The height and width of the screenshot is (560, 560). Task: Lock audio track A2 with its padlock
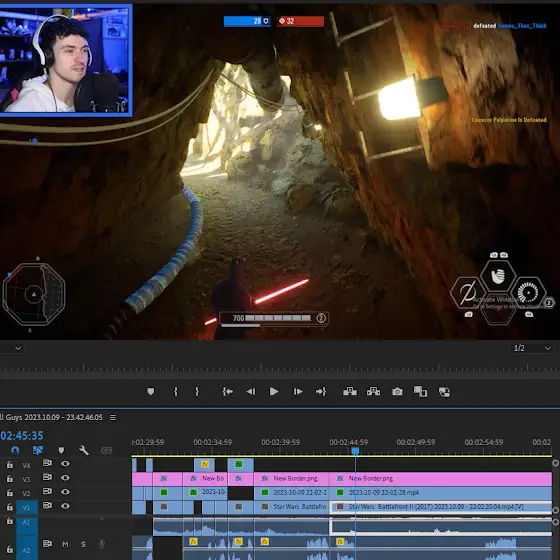pos(10,550)
